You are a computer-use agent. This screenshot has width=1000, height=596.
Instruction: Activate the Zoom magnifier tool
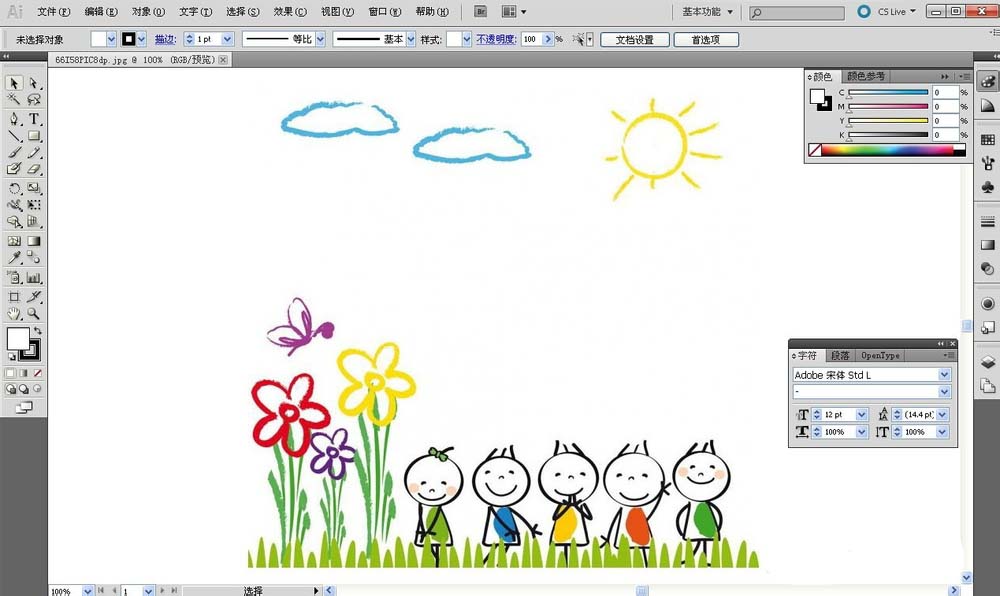click(x=34, y=314)
